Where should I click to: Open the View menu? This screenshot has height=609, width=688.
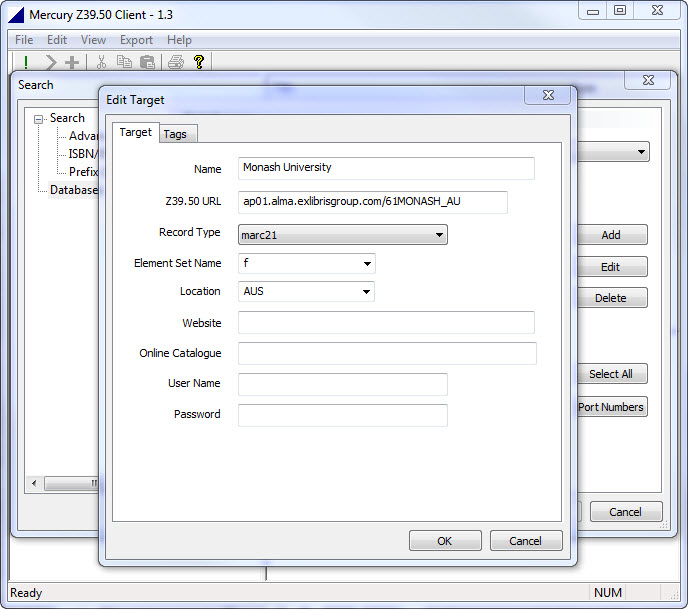pyautogui.click(x=93, y=40)
